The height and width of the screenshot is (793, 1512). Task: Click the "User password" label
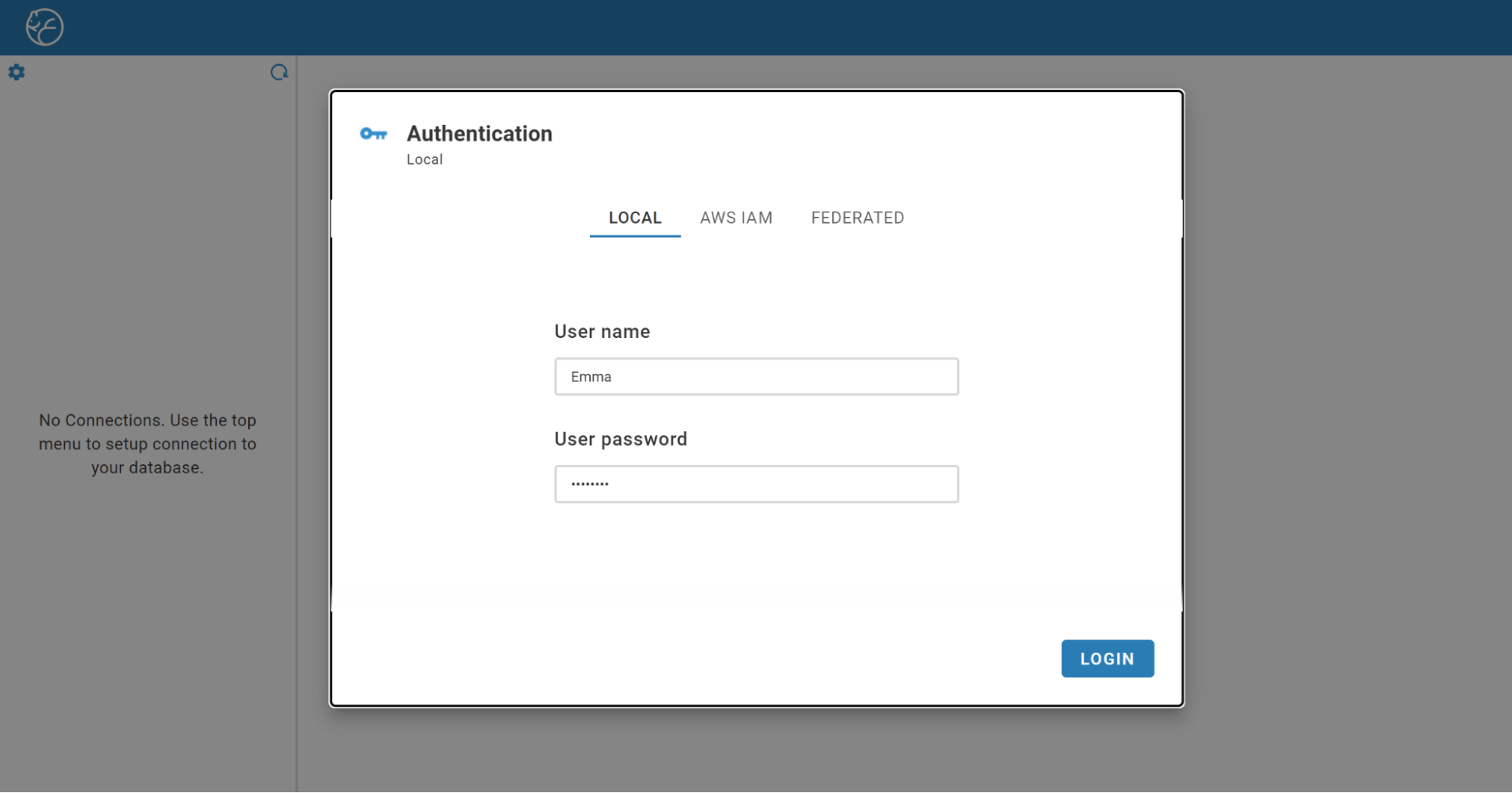tap(621, 439)
